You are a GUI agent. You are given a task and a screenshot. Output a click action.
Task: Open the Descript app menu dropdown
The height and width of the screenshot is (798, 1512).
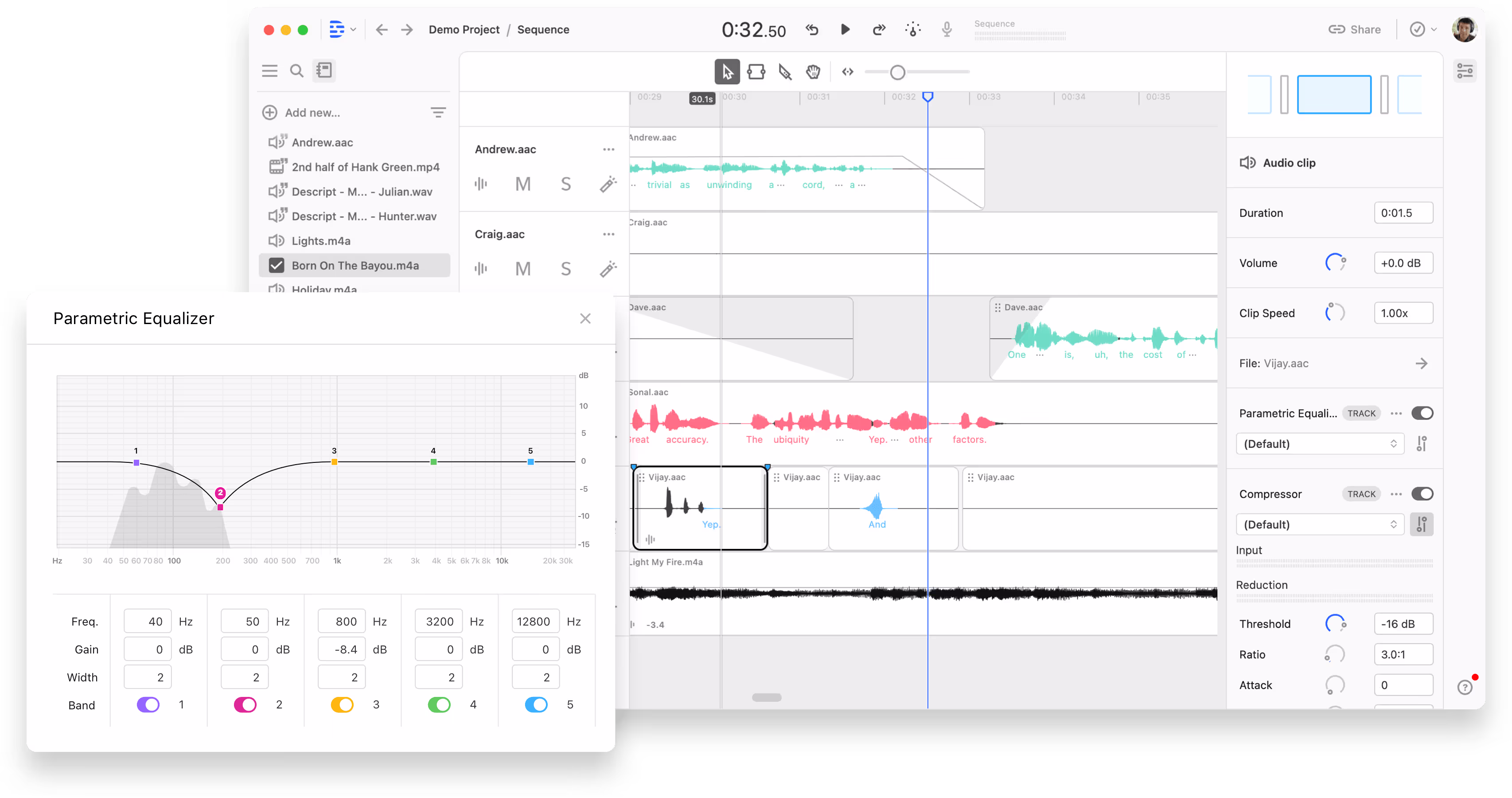point(342,29)
